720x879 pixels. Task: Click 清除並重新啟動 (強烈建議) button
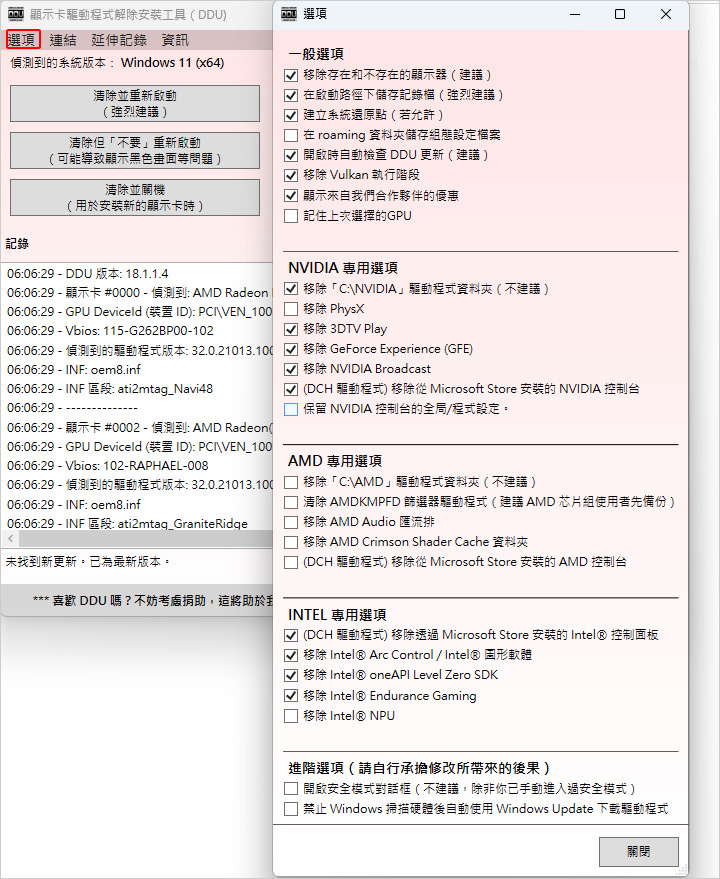point(135,104)
